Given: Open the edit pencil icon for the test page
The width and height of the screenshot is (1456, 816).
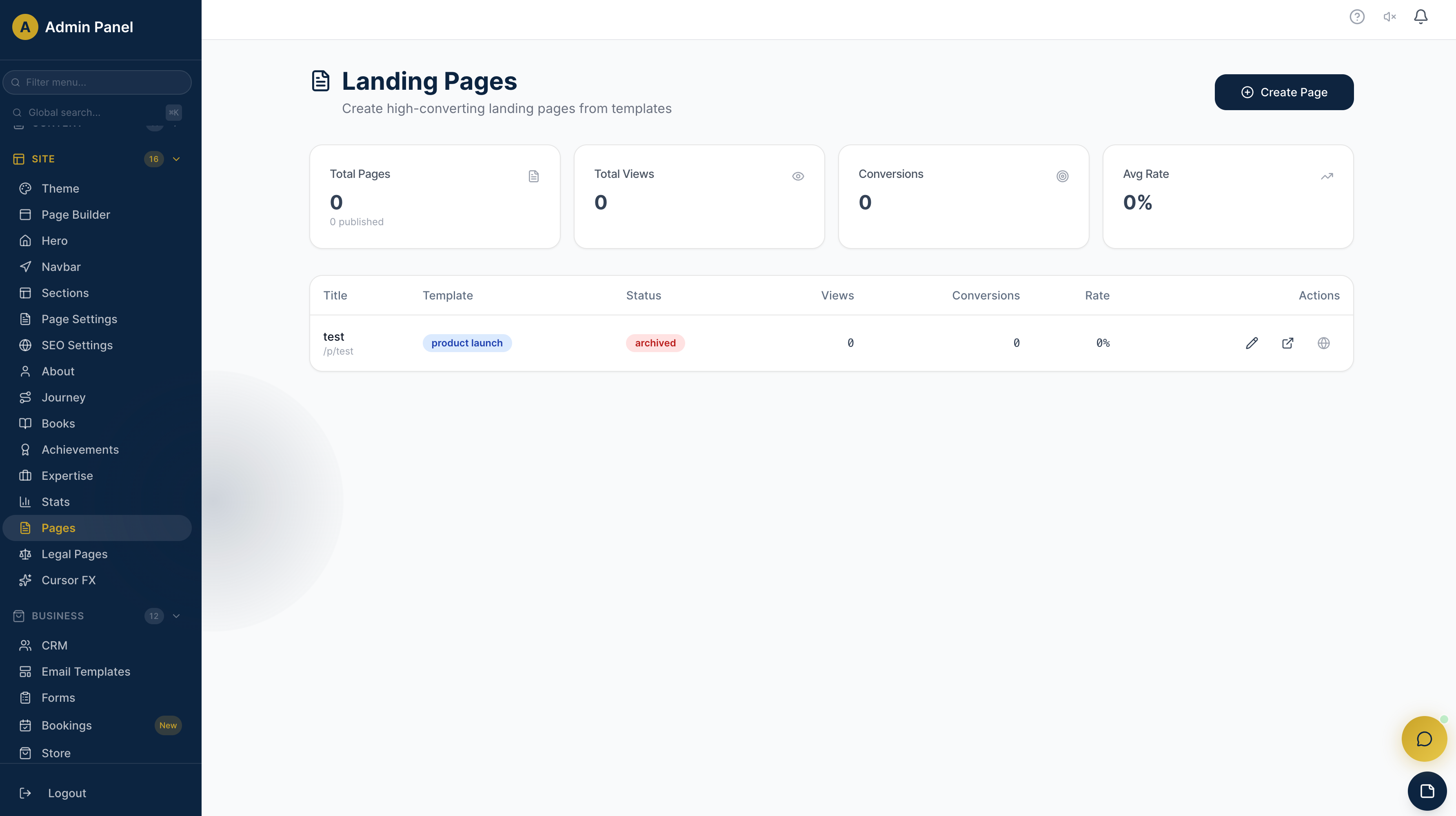Looking at the screenshot, I should 1252,343.
